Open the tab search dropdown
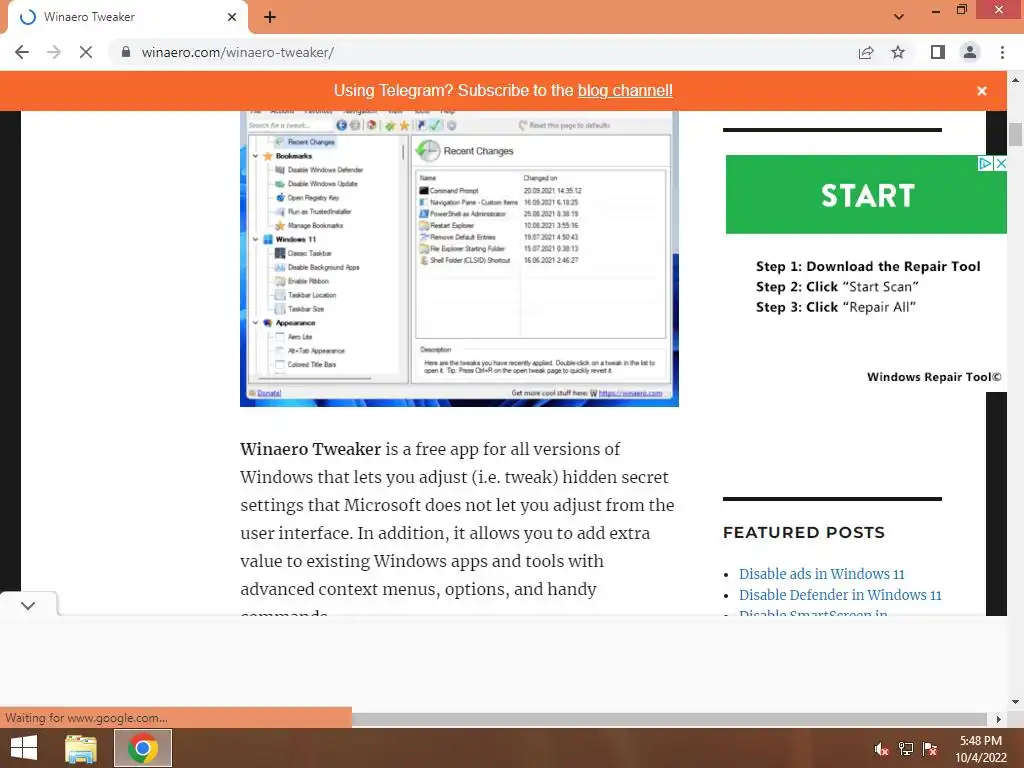1024x768 pixels. pos(899,17)
